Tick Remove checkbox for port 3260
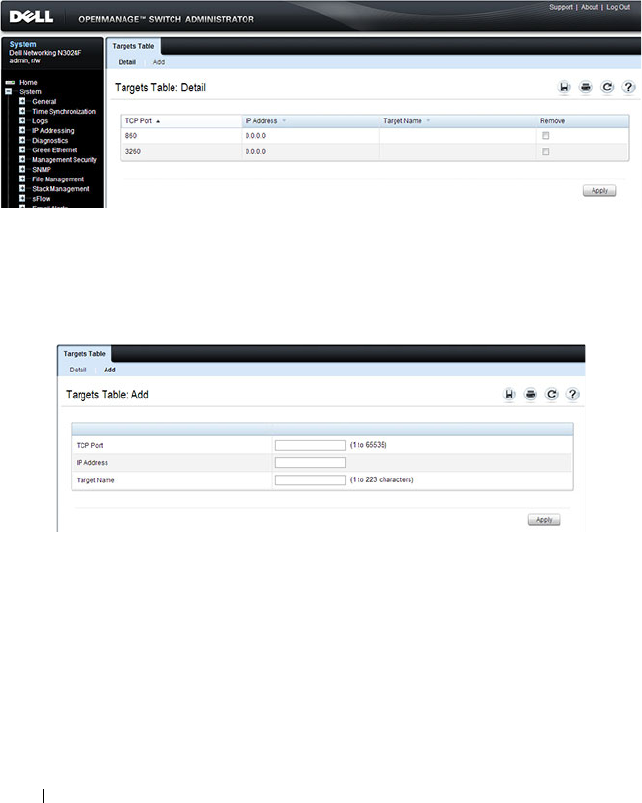The image size is (642, 803). coord(546,152)
